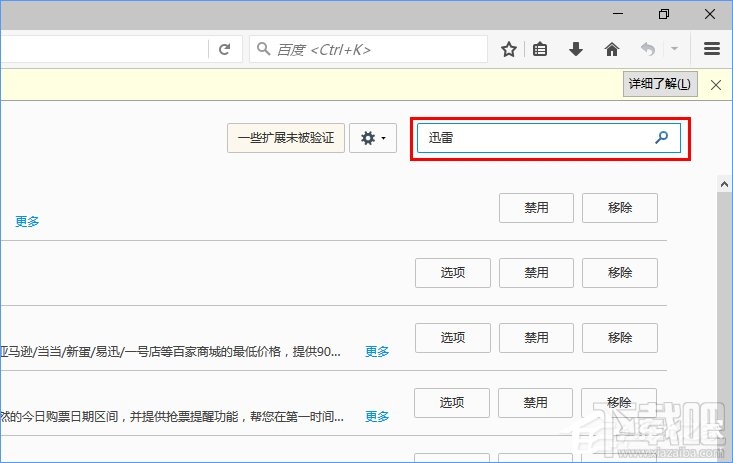Open the gear tools dropdown for add-ons

point(373,138)
